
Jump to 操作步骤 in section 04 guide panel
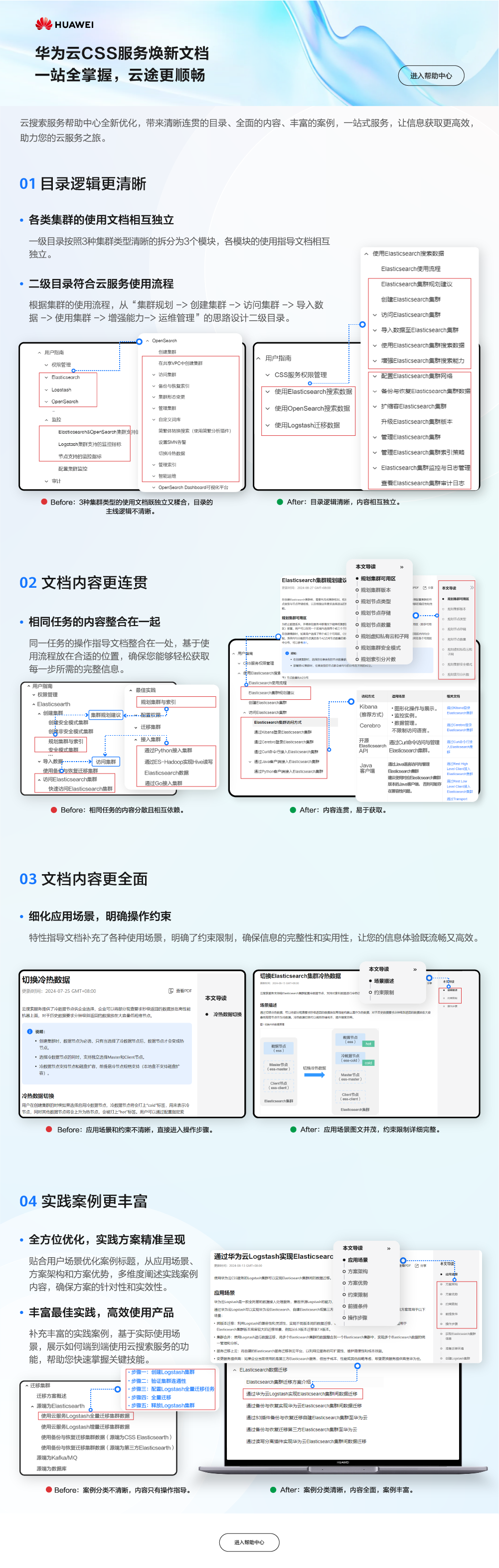coord(357,1318)
